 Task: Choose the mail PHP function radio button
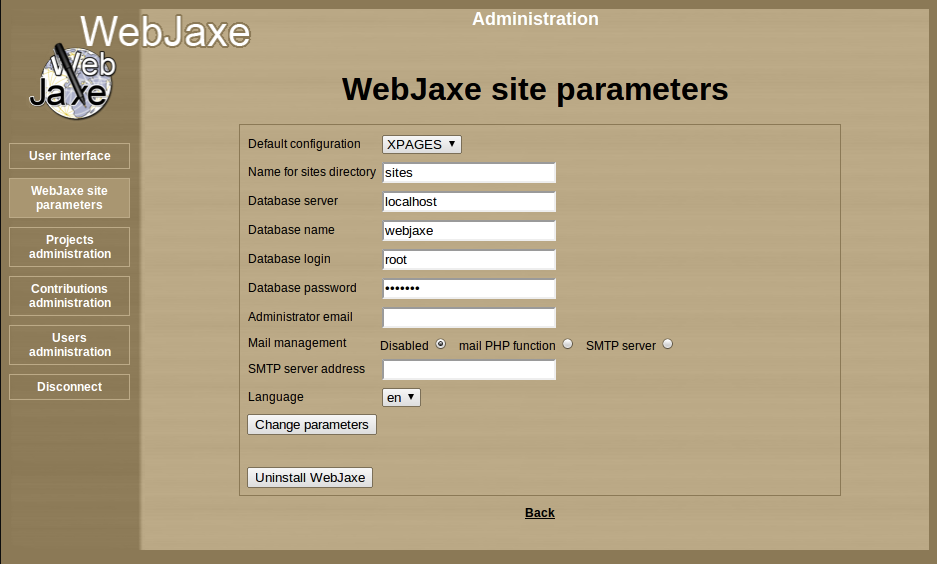pos(568,344)
